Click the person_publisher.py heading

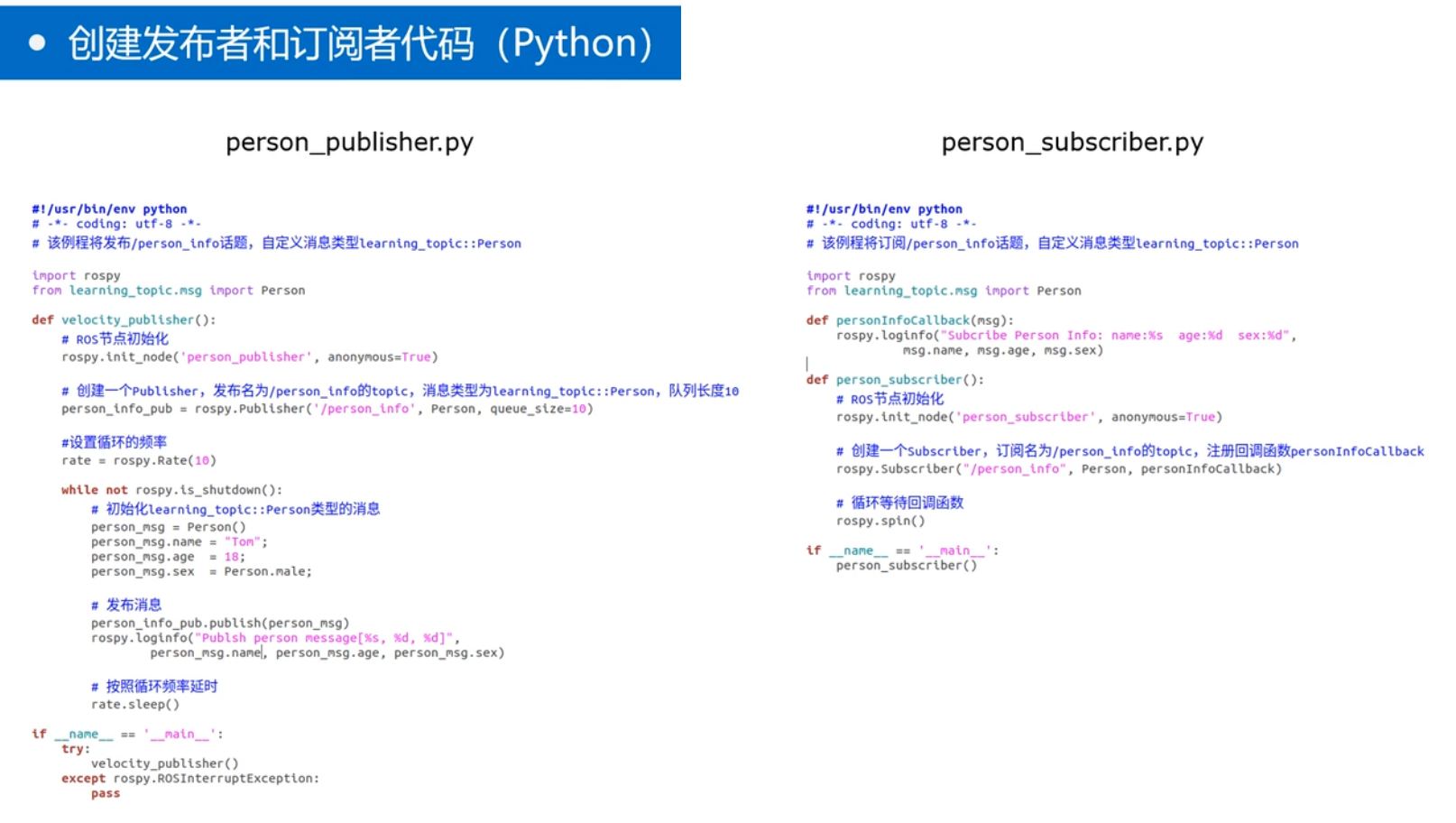349,143
